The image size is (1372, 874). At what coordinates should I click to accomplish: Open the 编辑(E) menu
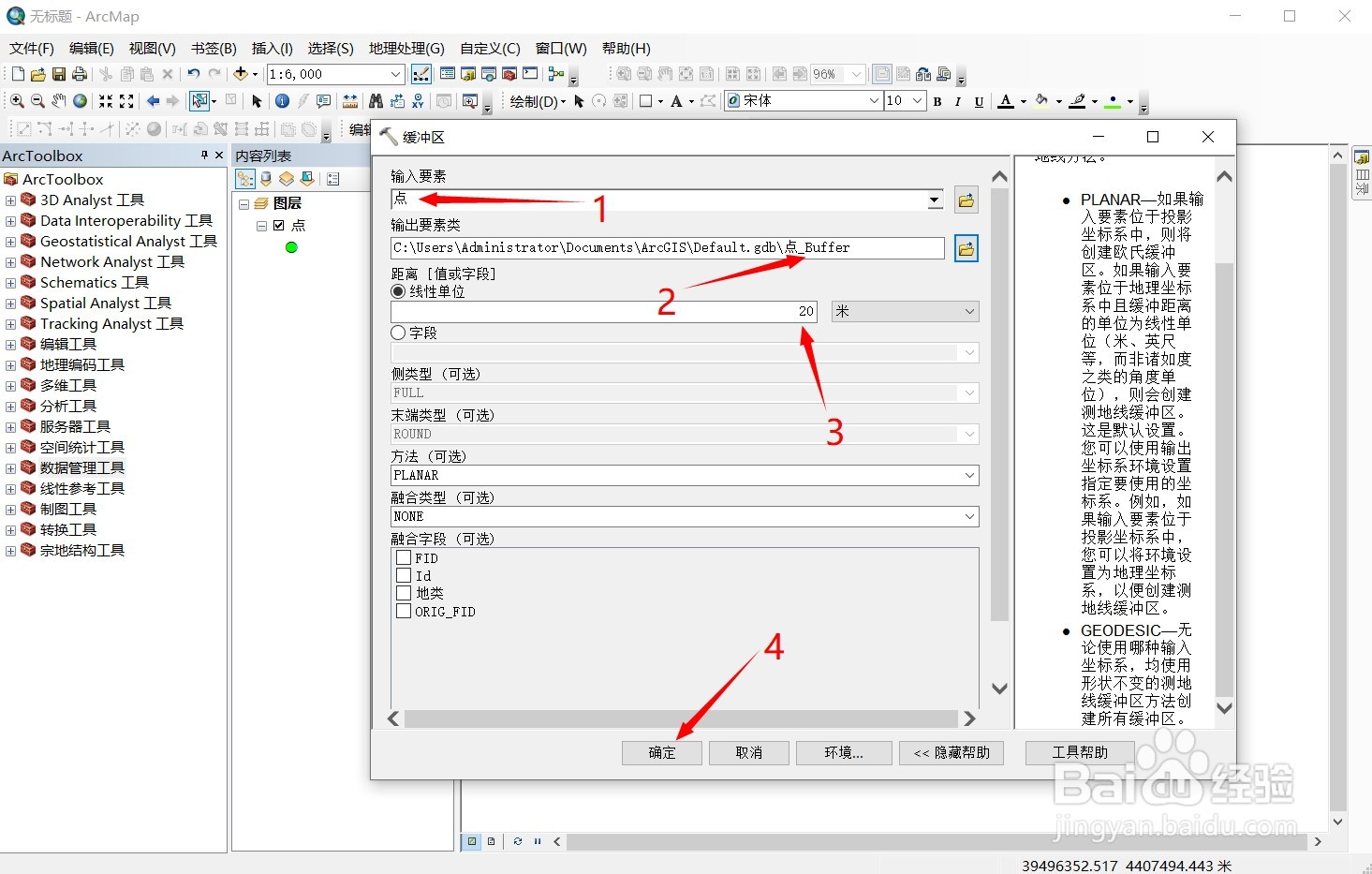[x=91, y=49]
